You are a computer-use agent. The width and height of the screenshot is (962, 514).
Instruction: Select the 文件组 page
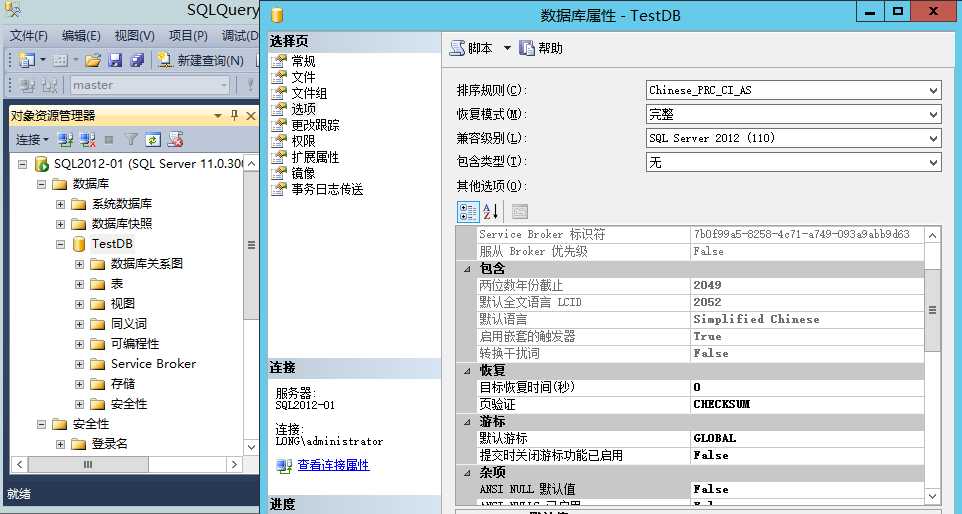point(309,93)
